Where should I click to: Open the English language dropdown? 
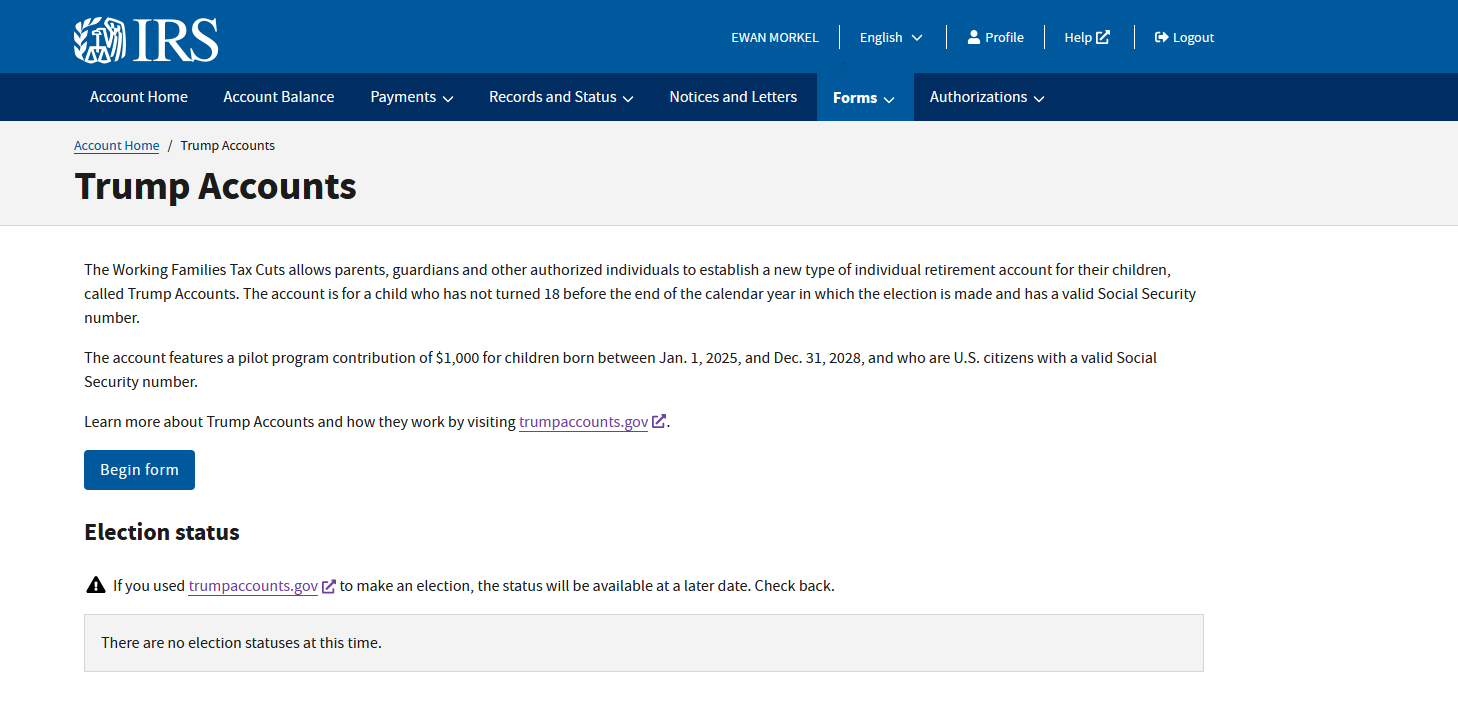click(x=891, y=37)
